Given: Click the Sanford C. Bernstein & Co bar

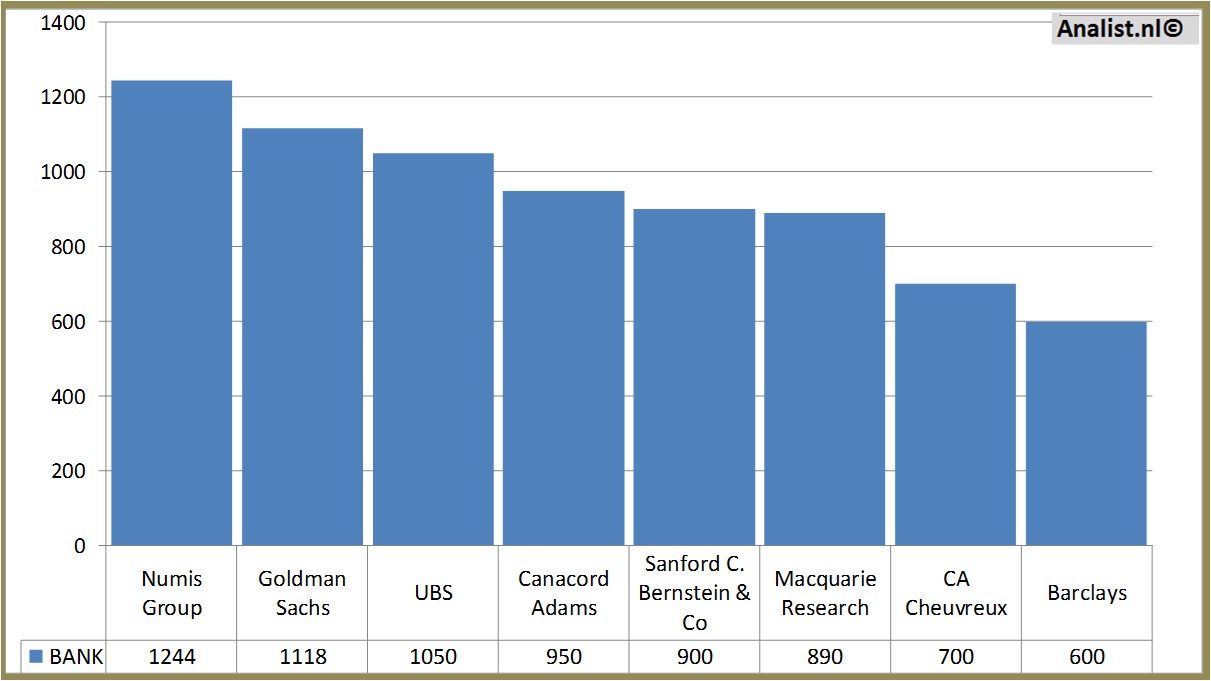Looking at the screenshot, I should [x=694, y=377].
